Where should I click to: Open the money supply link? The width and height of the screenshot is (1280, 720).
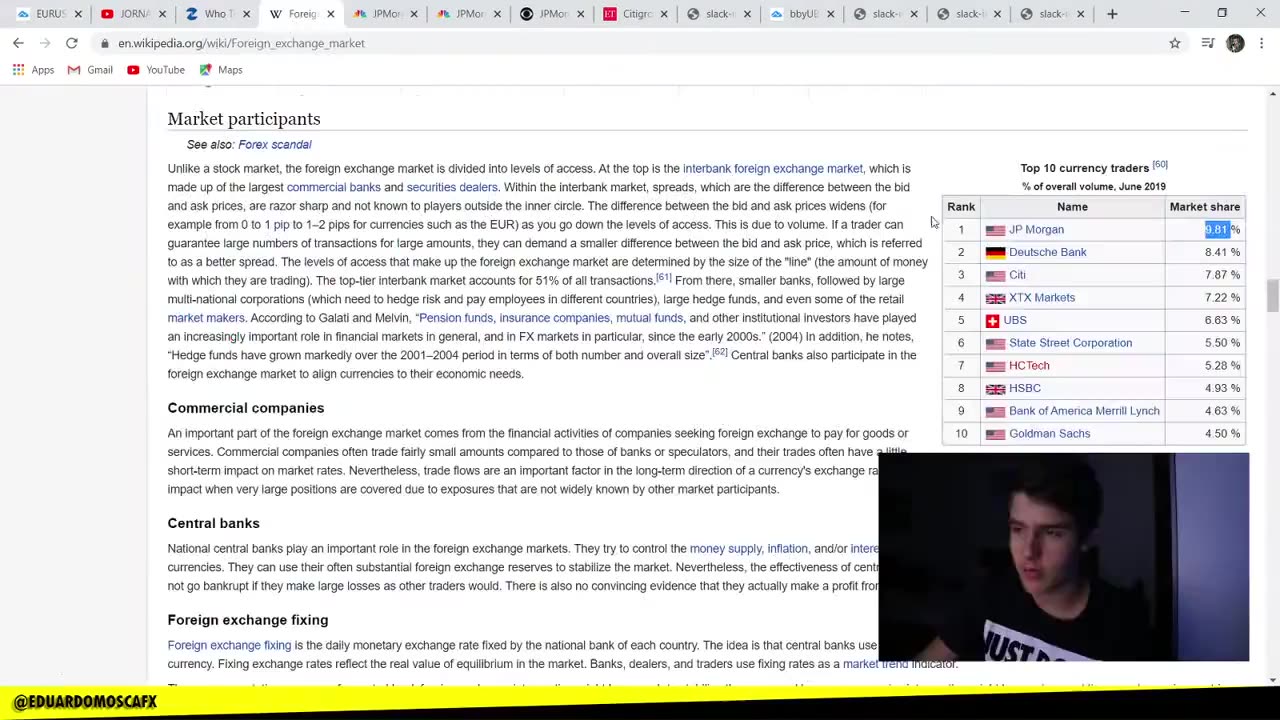(725, 549)
